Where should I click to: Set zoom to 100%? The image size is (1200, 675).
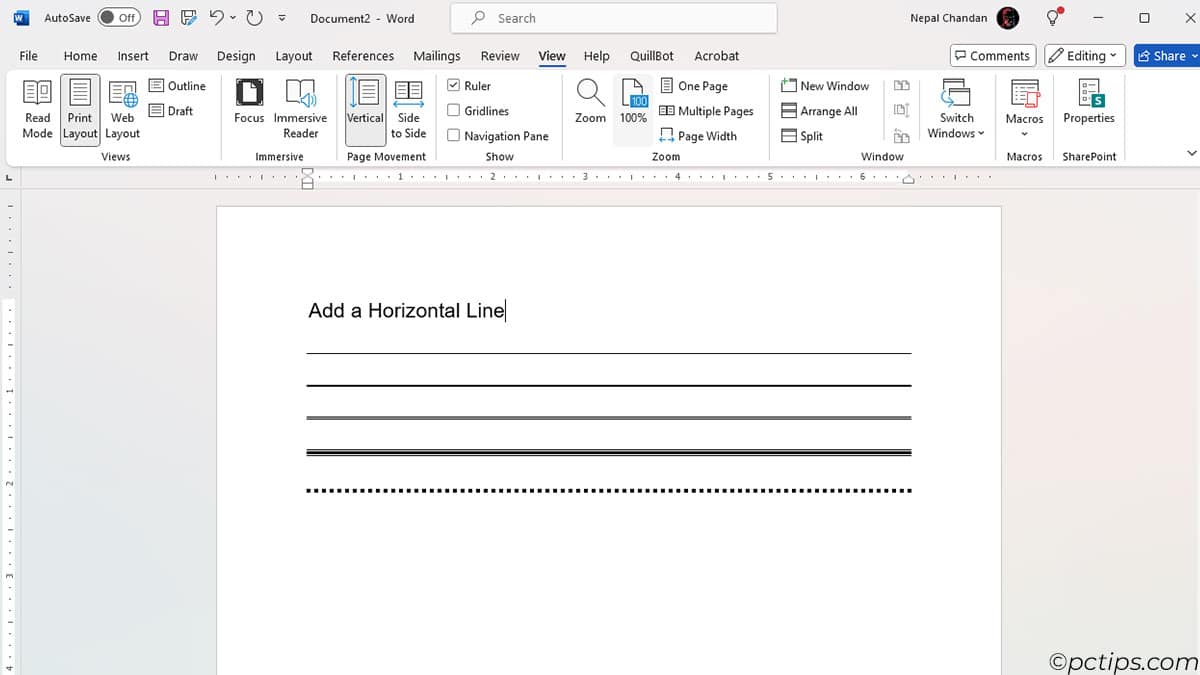[x=633, y=105]
